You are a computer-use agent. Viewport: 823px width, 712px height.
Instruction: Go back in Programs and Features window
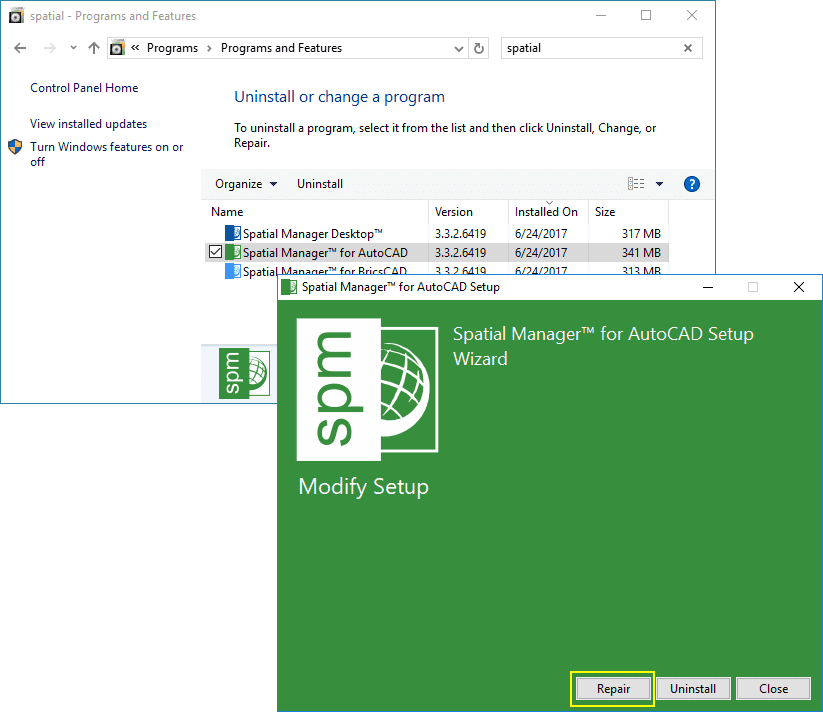20,48
